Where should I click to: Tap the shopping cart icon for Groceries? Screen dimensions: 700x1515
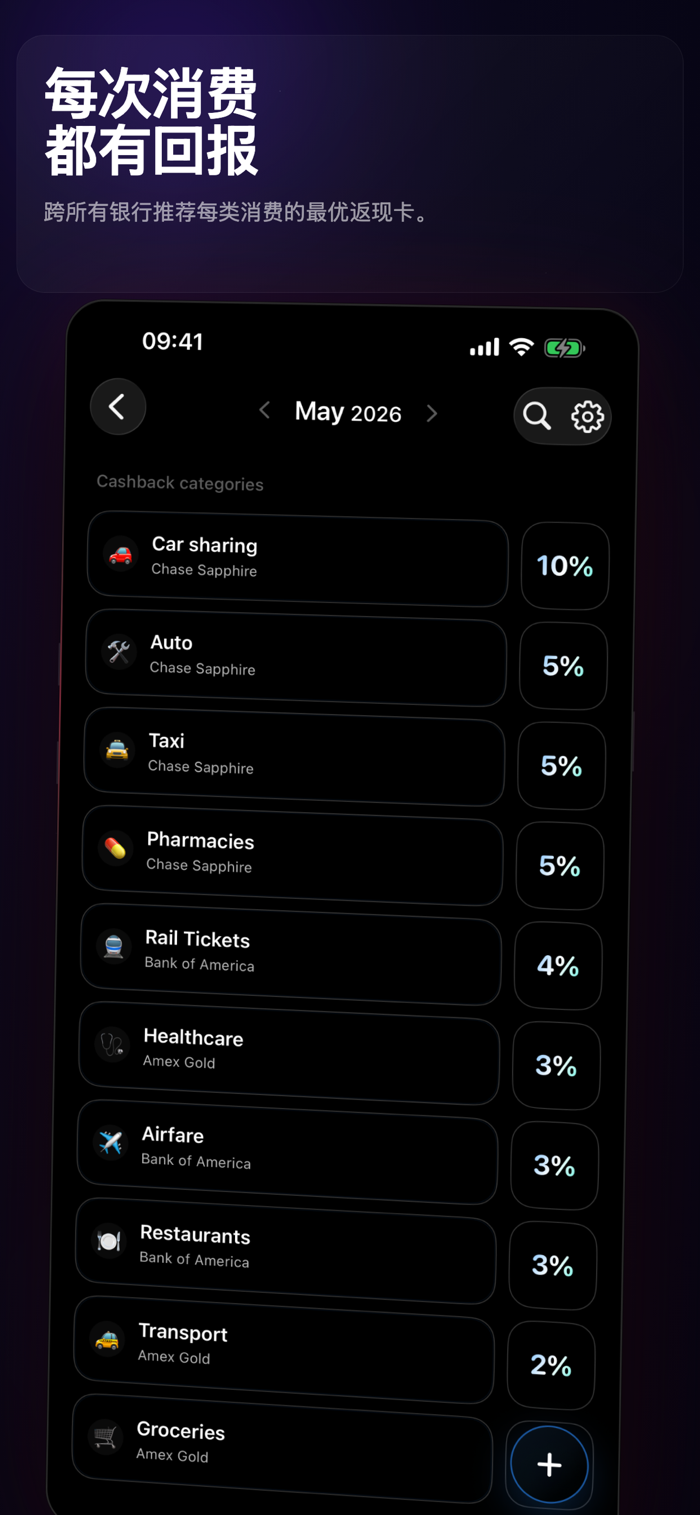coord(105,1438)
